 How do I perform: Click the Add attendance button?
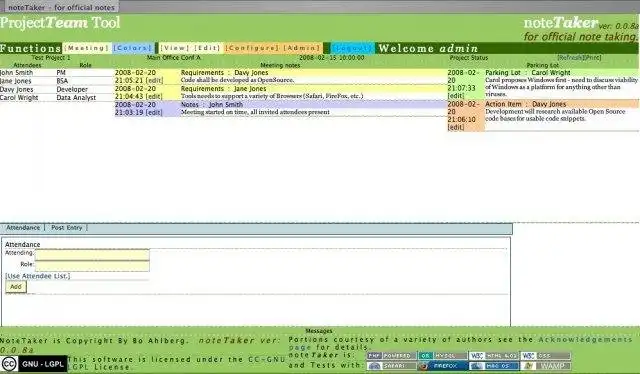point(16,287)
